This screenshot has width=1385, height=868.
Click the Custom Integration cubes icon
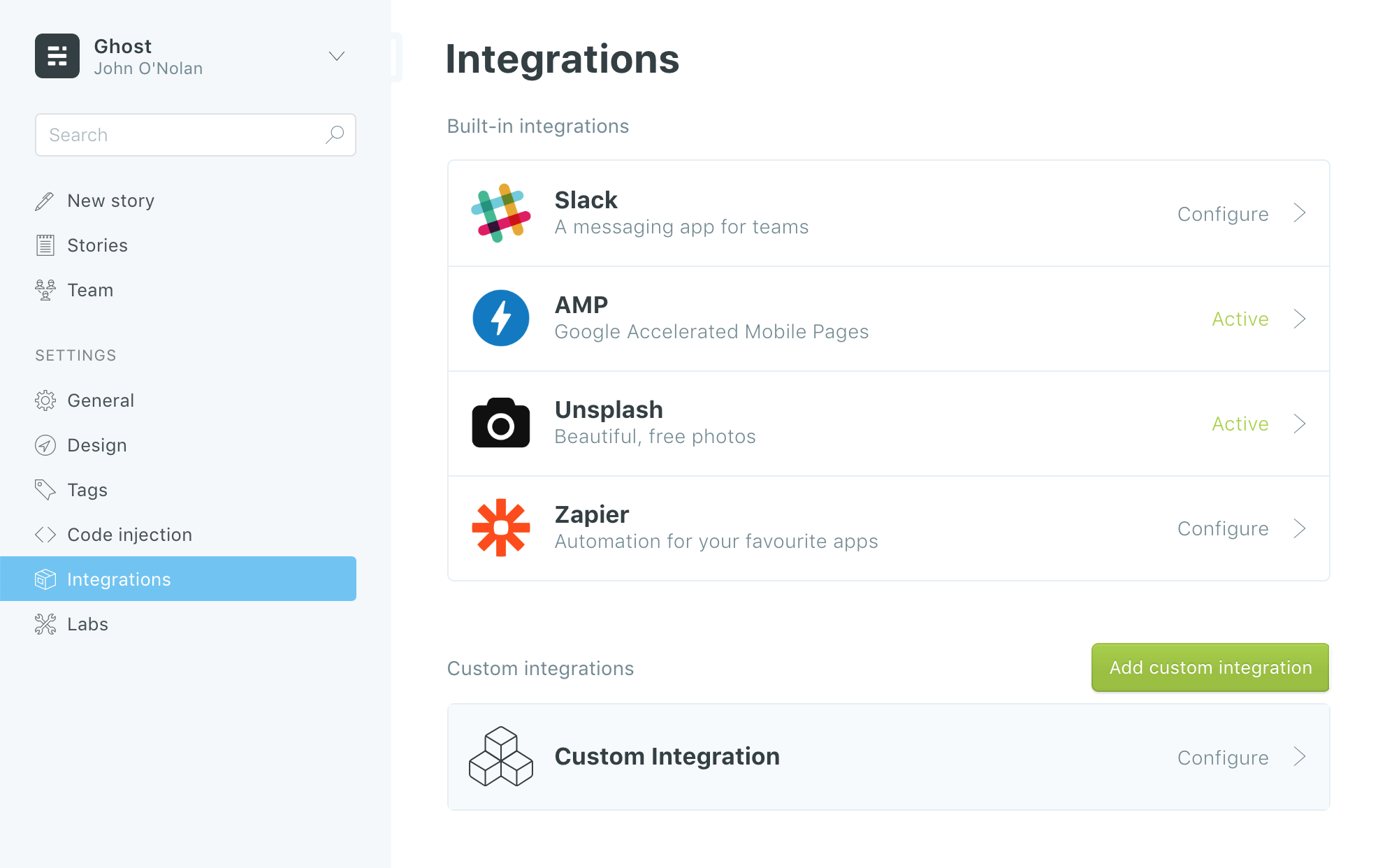[500, 757]
